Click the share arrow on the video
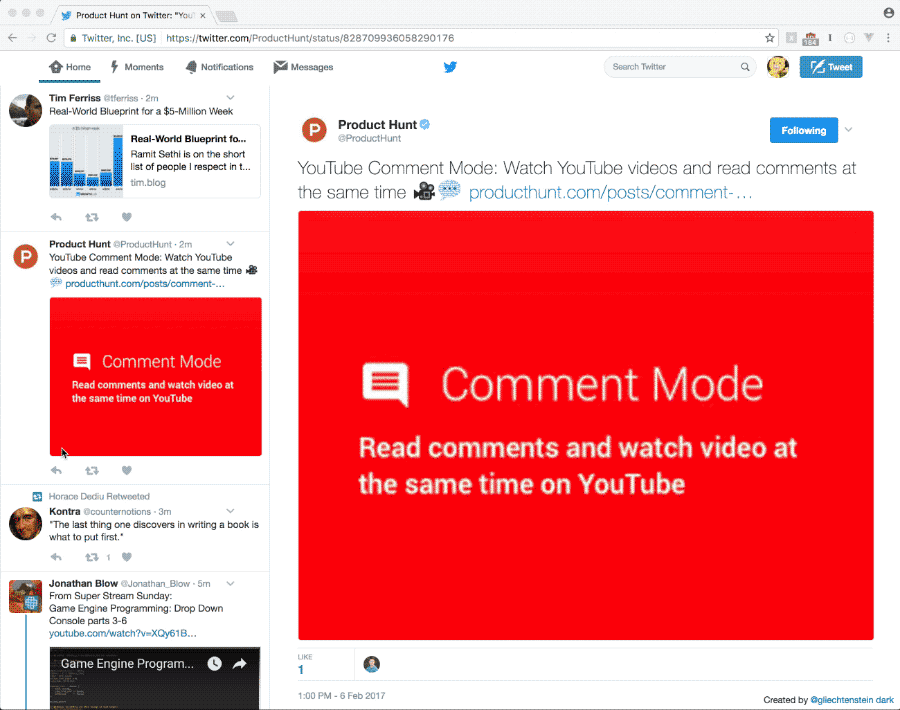Viewport: 900px width, 710px height. (240, 664)
